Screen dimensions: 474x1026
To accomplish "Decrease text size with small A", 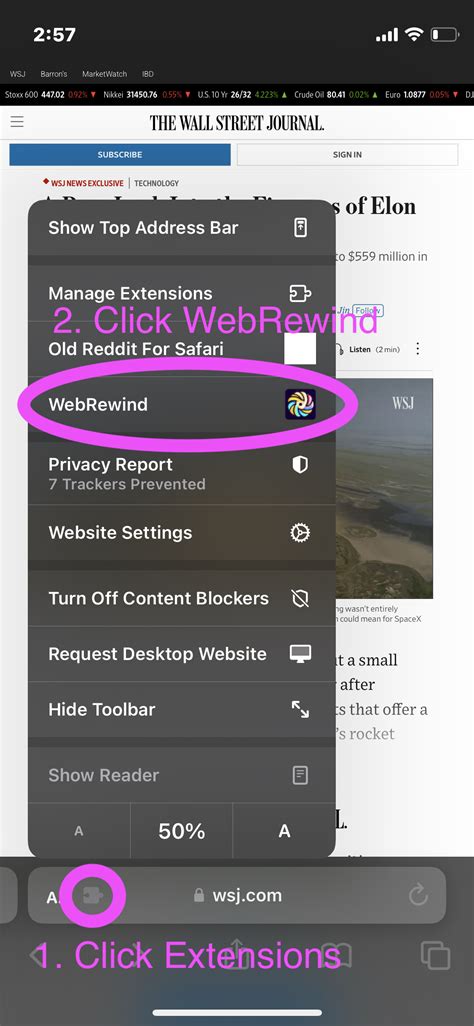I will (x=79, y=831).
